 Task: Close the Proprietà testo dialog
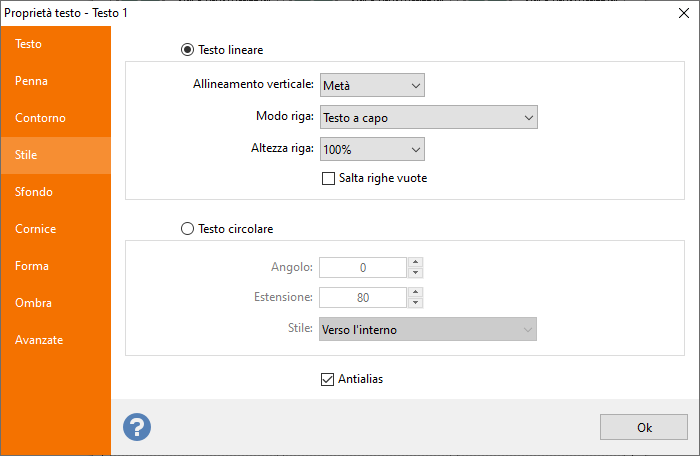click(683, 13)
